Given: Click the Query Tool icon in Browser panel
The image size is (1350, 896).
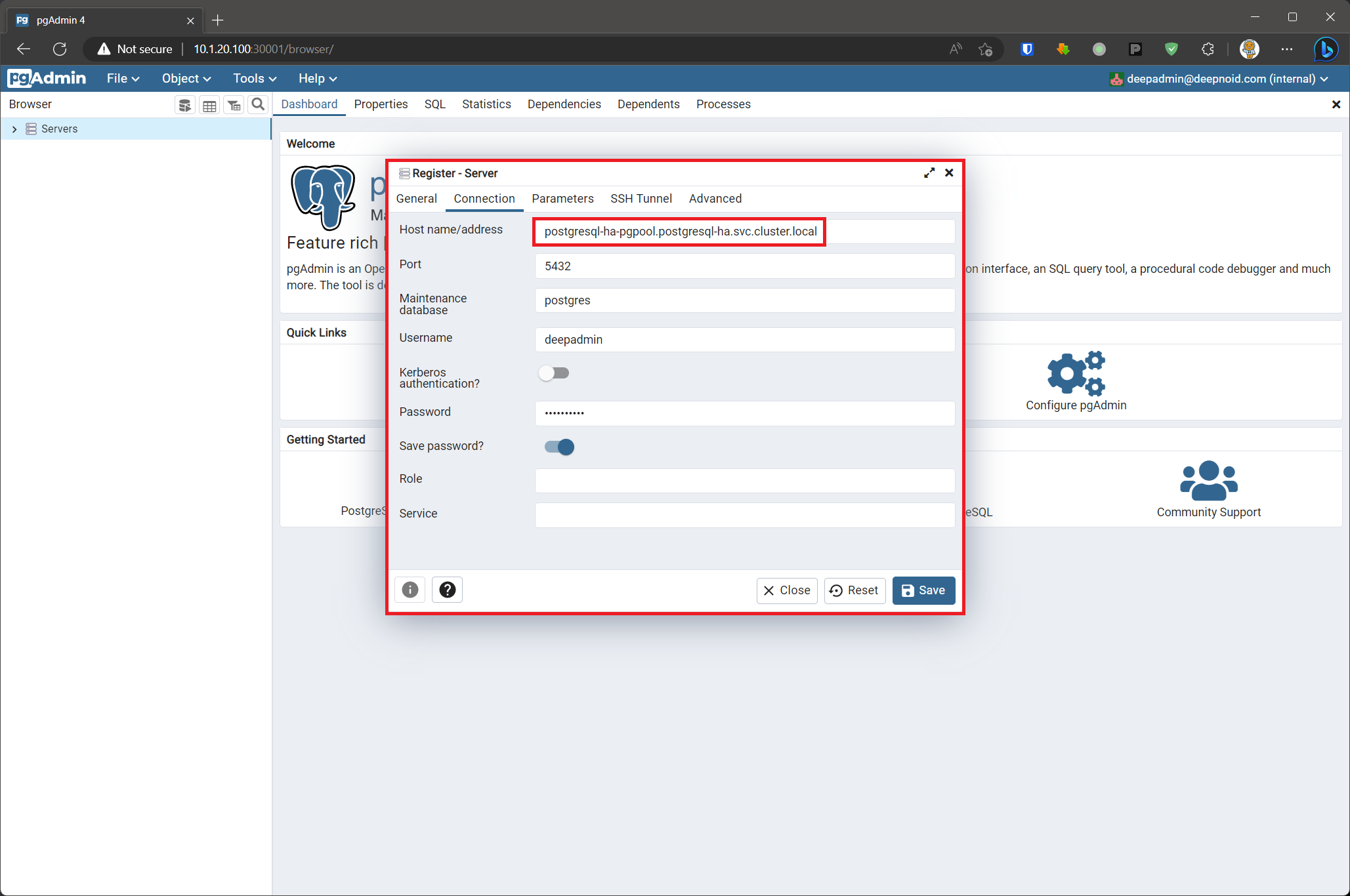Looking at the screenshot, I should tap(185, 105).
